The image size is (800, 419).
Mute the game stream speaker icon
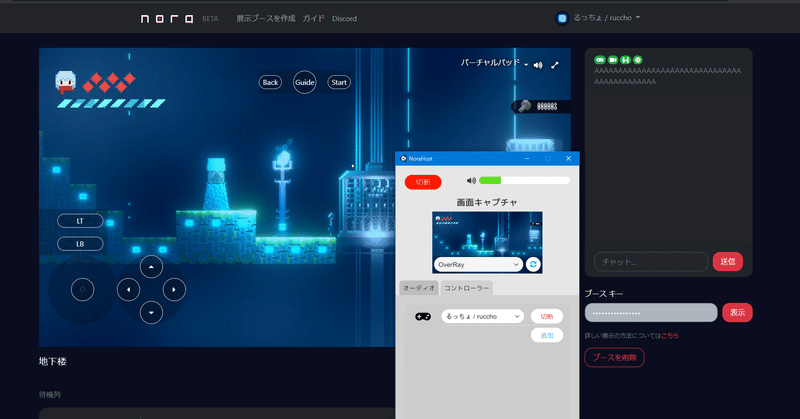click(538, 65)
